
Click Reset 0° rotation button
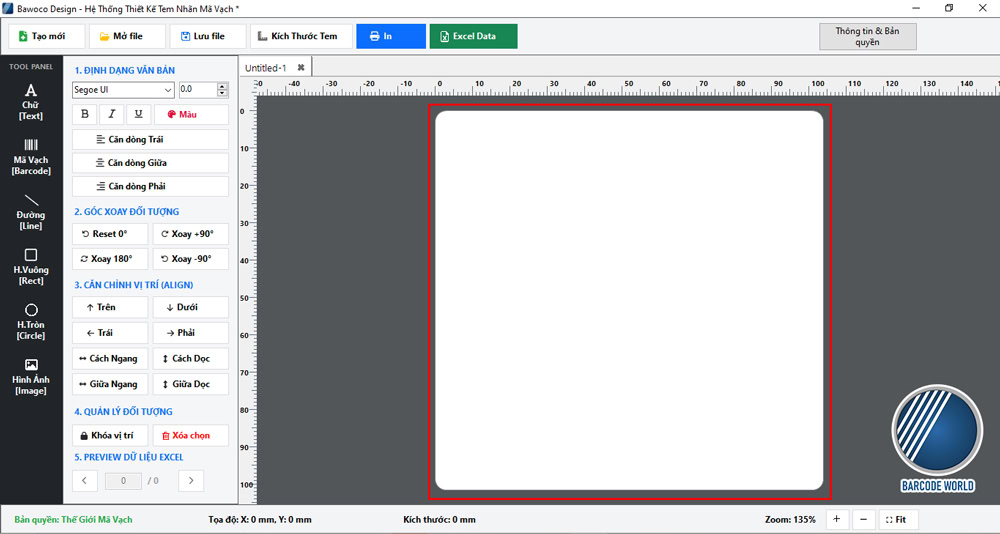pos(110,234)
